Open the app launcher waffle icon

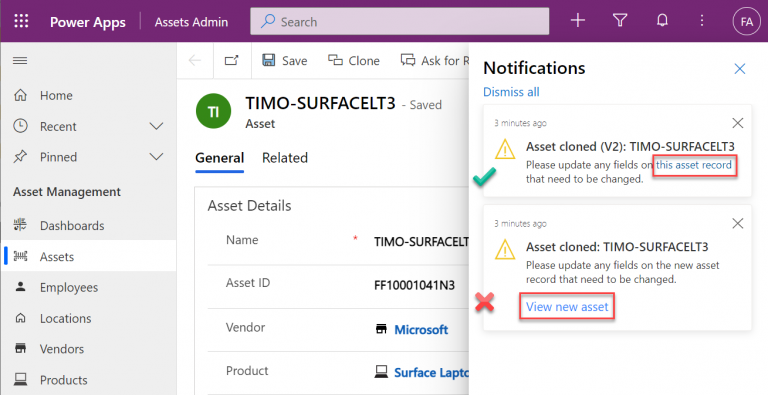(x=21, y=21)
